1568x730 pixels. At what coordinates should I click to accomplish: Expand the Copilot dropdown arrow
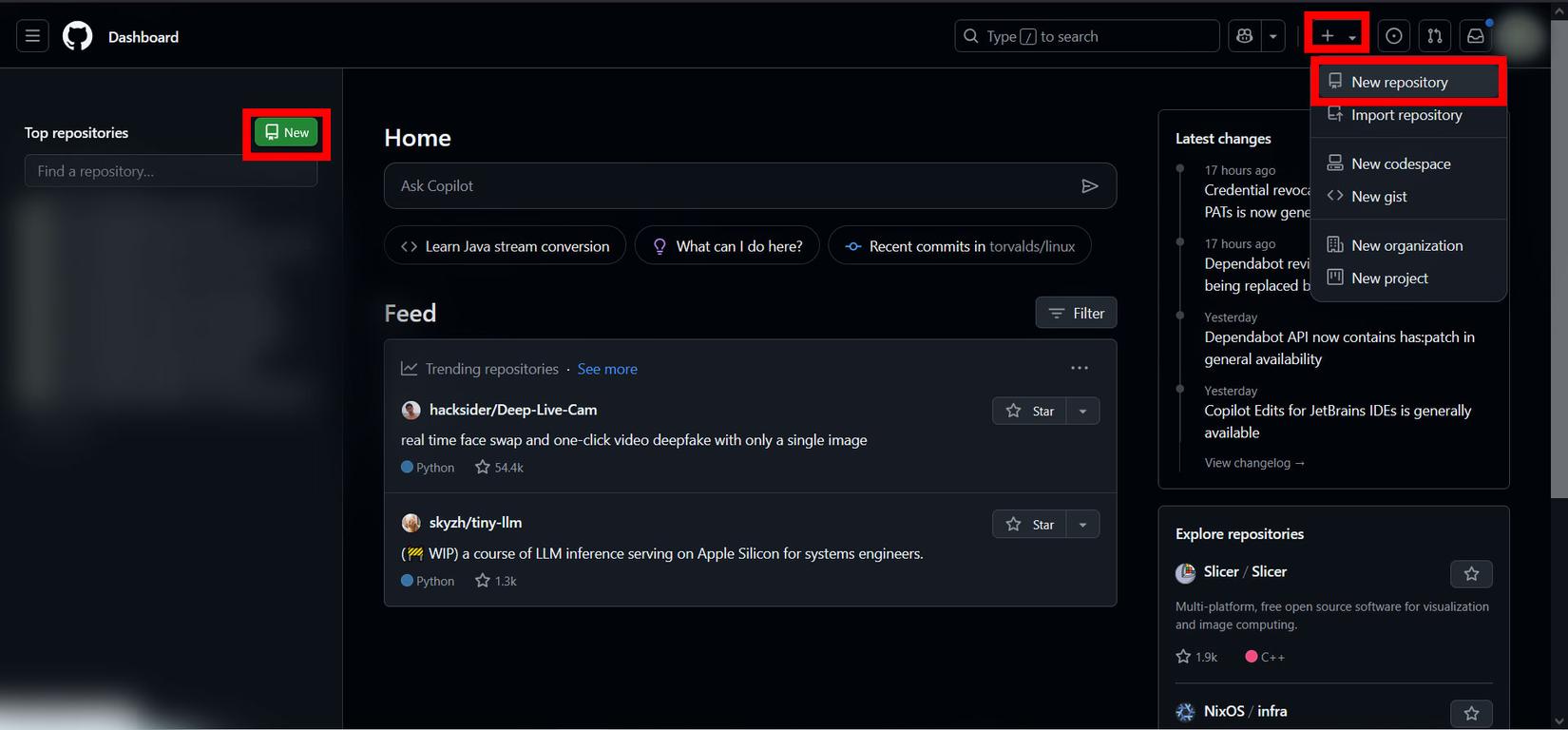(x=1272, y=36)
